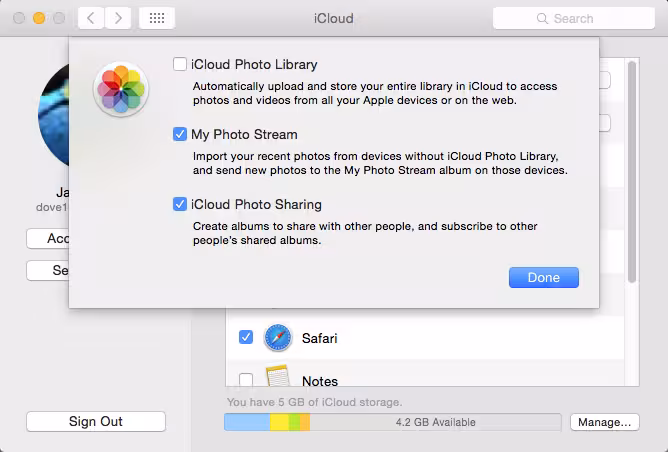The image size is (668, 452).
Task: Click into the Search field
Action: 573,18
